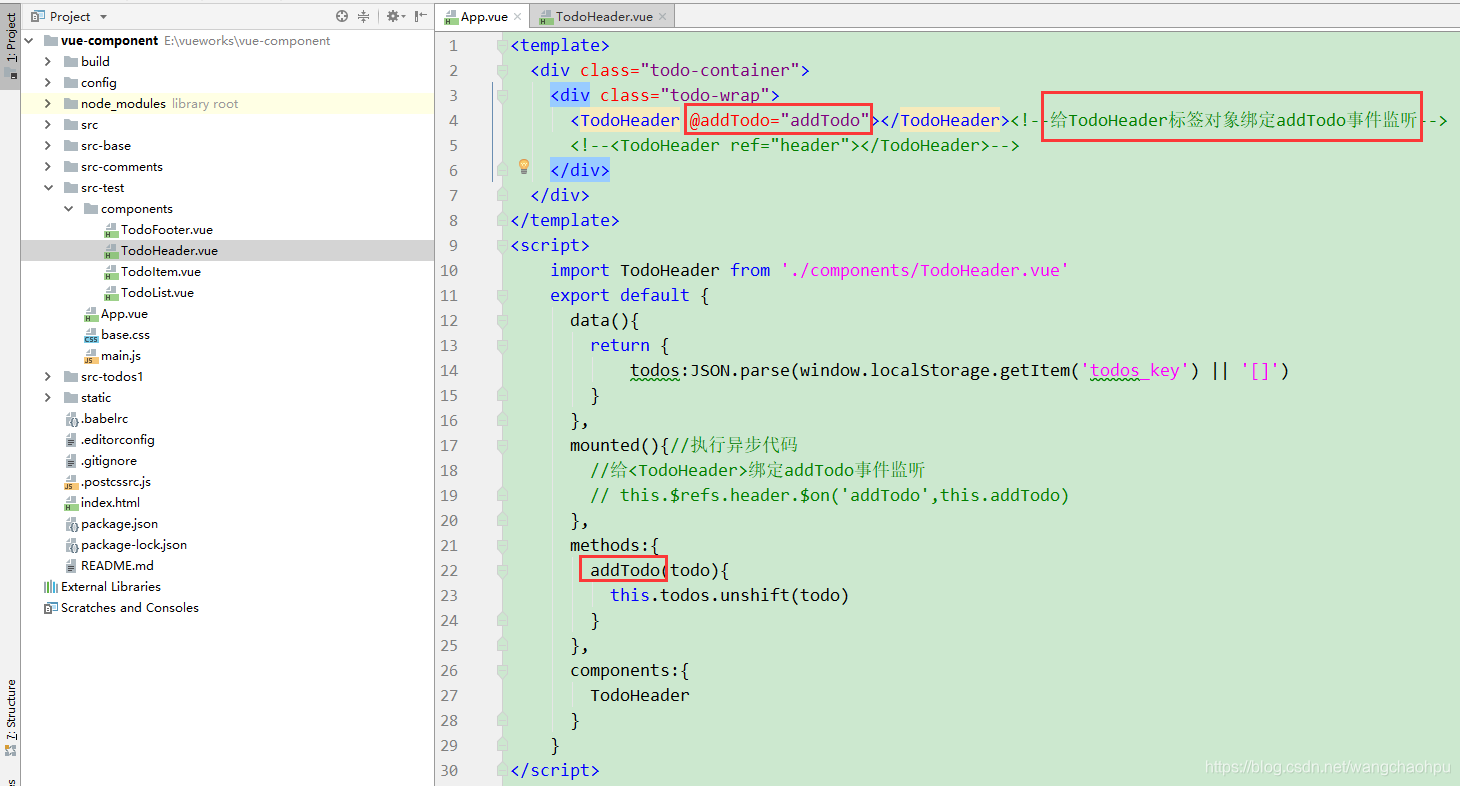Collapse the components folder
Viewport: 1460px width, 786px height.
(x=68, y=209)
